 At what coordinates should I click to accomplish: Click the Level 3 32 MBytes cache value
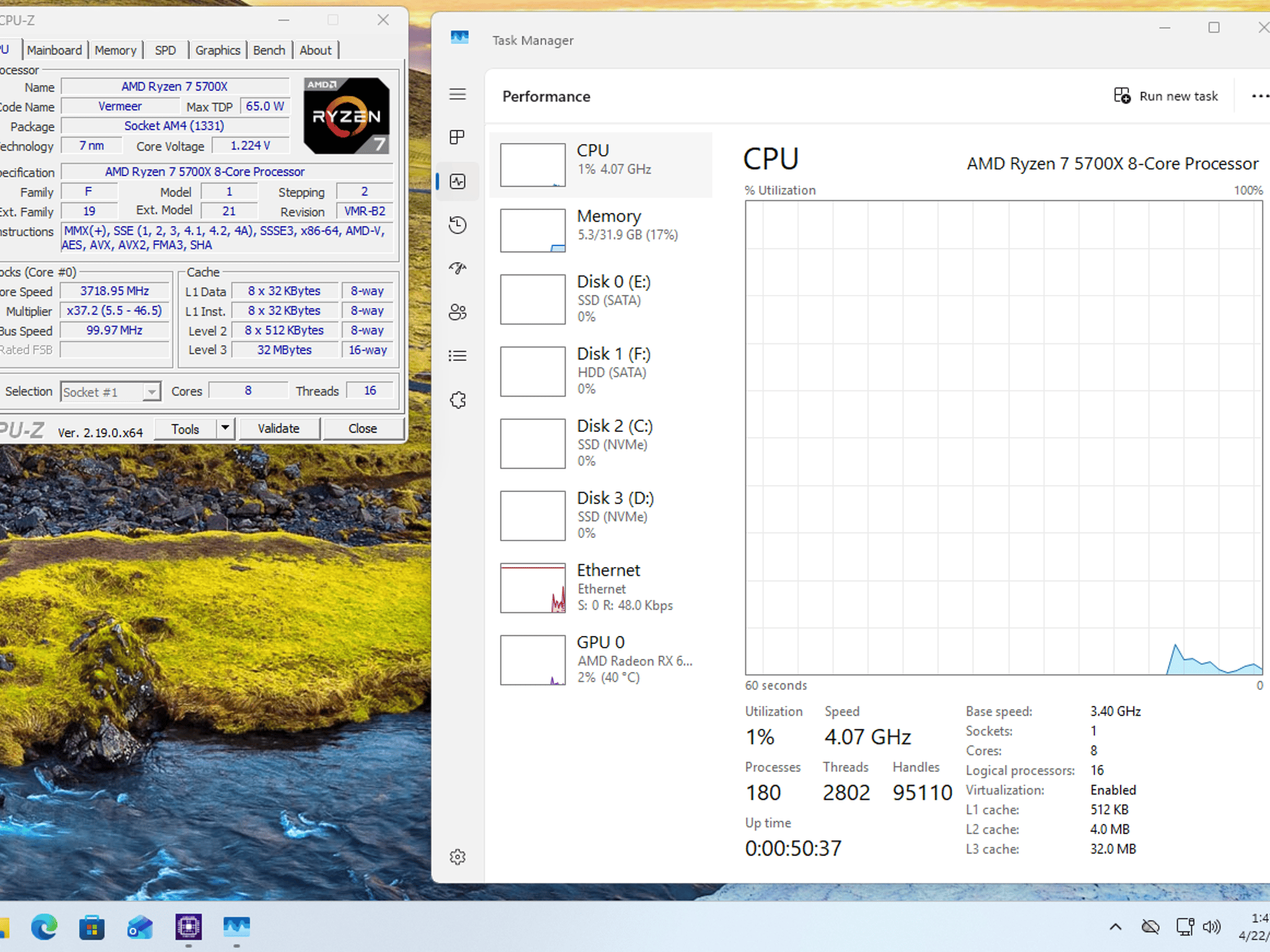[x=285, y=350]
